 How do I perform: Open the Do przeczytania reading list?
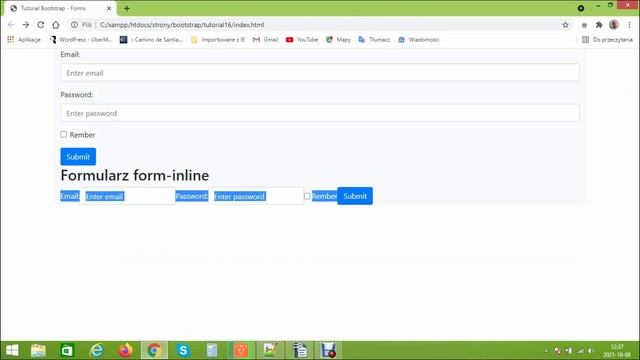pos(607,40)
